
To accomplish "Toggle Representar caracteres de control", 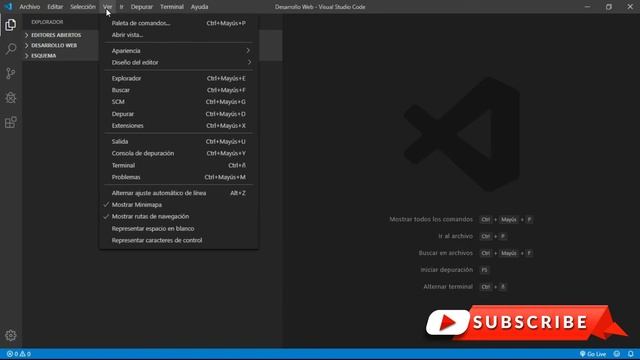I will click(179, 240).
